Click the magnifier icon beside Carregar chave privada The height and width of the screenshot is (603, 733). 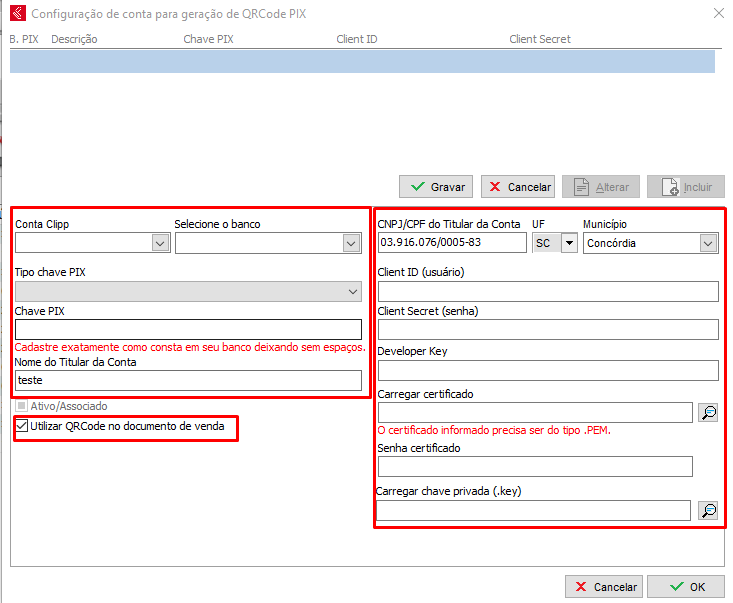click(x=708, y=510)
